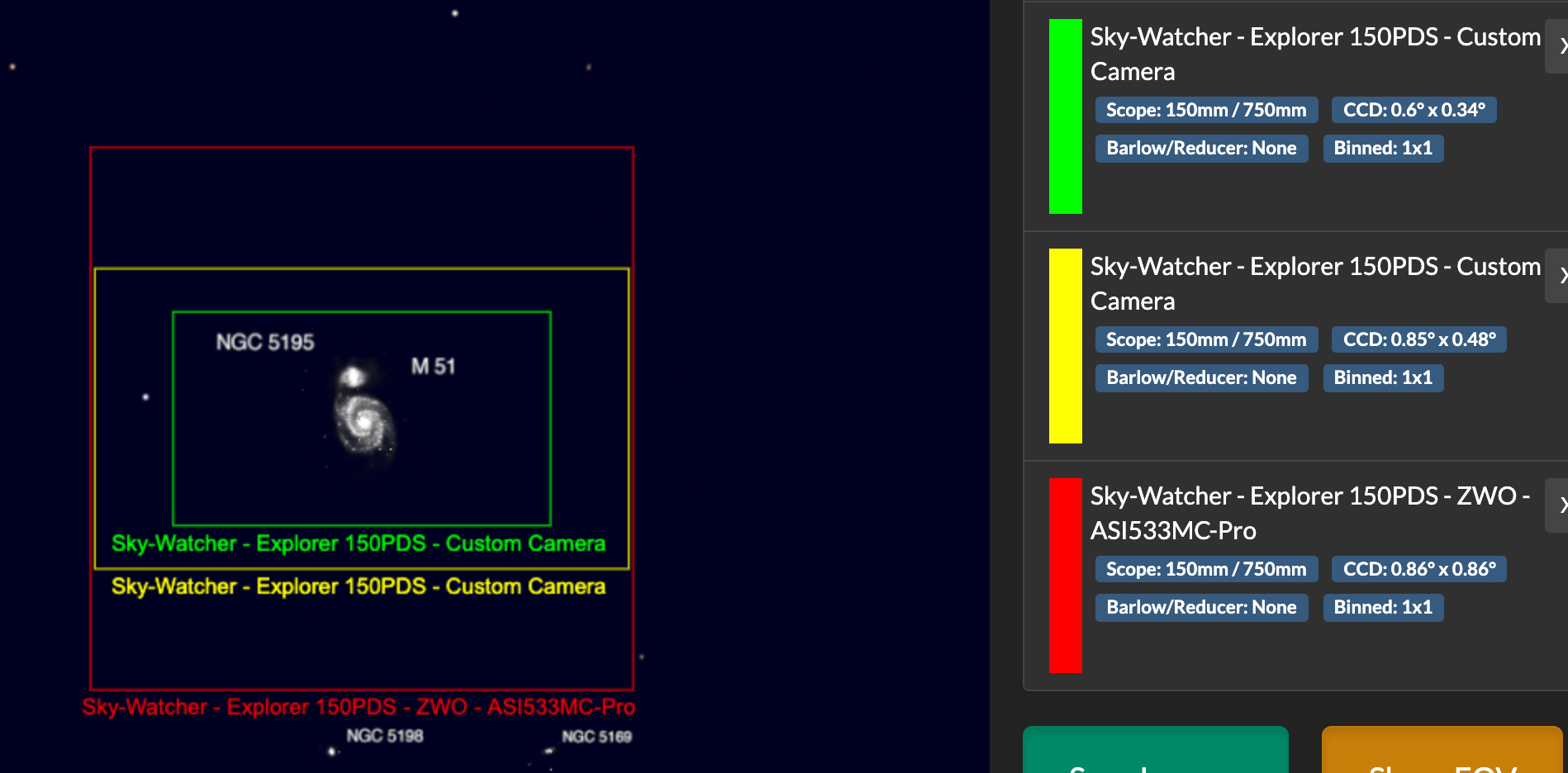
Task: Click the red ASI533MC-Pro color swatch
Action: point(1065,576)
